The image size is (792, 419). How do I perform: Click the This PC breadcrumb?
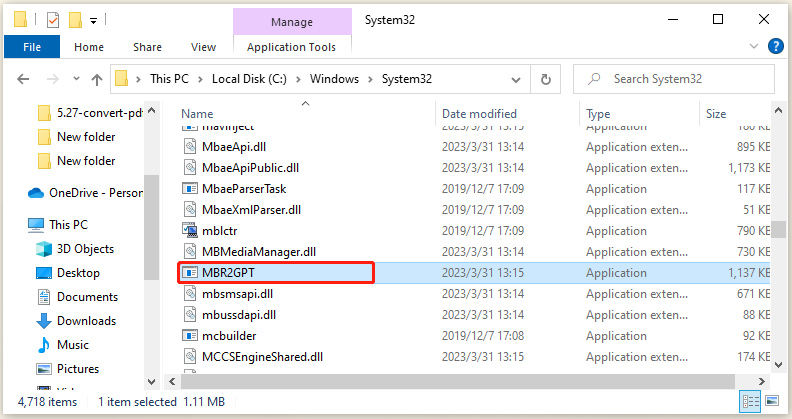(x=169, y=79)
